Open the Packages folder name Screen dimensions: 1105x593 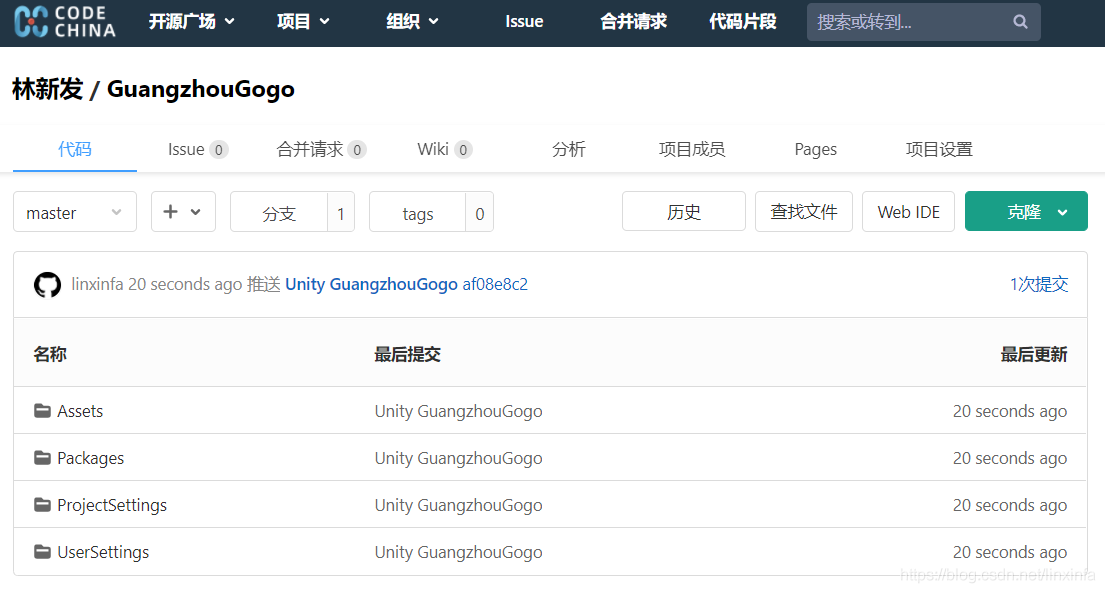pos(90,458)
